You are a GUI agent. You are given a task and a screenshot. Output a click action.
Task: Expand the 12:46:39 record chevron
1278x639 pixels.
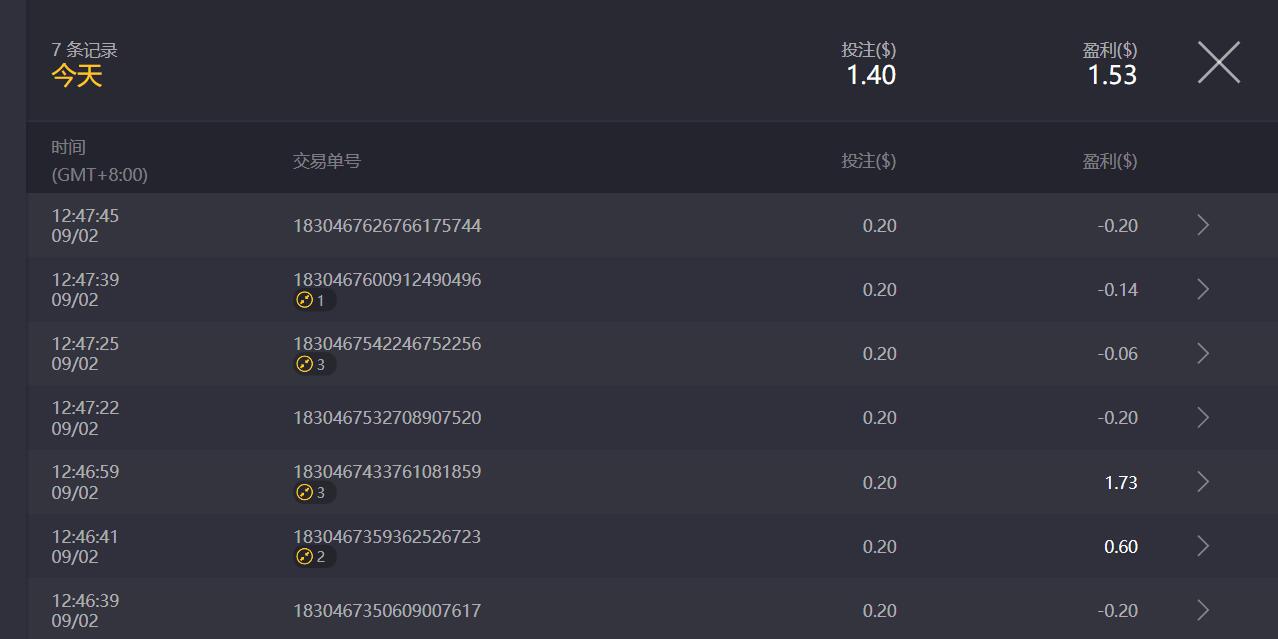coord(1203,610)
